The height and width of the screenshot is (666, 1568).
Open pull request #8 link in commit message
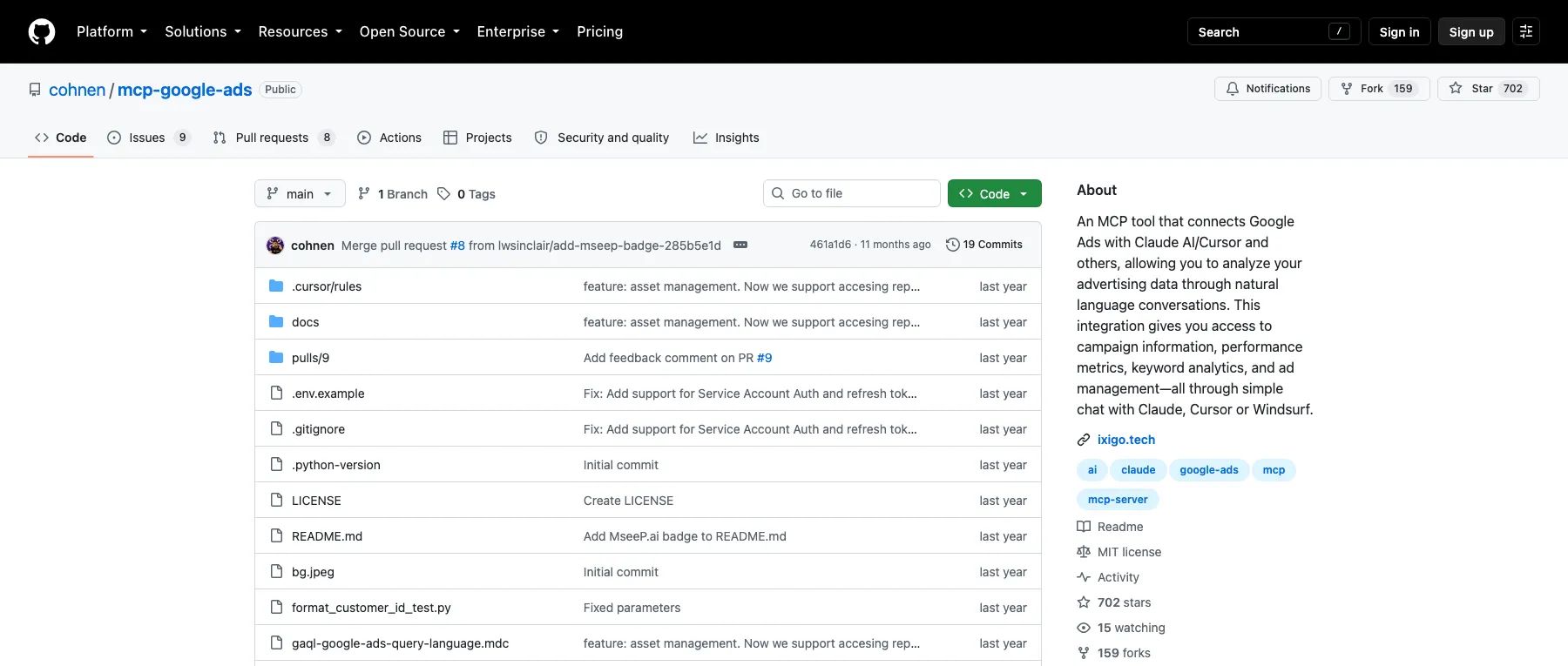[x=457, y=246]
